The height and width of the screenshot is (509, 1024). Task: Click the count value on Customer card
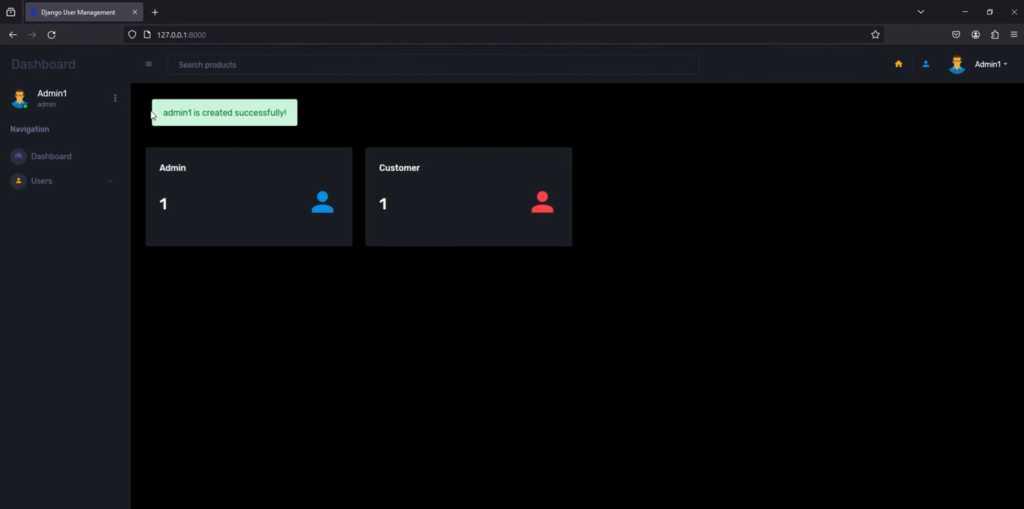(383, 204)
